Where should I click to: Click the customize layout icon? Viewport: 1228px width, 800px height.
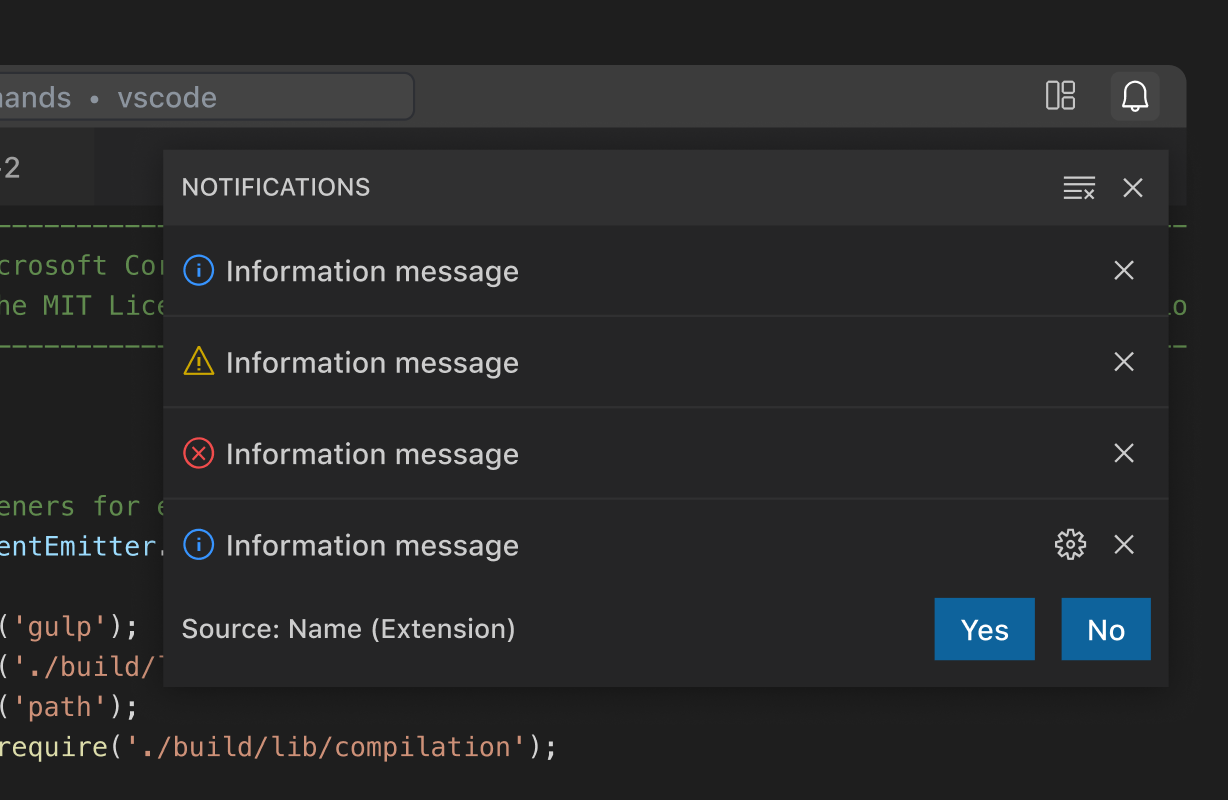click(x=1060, y=96)
